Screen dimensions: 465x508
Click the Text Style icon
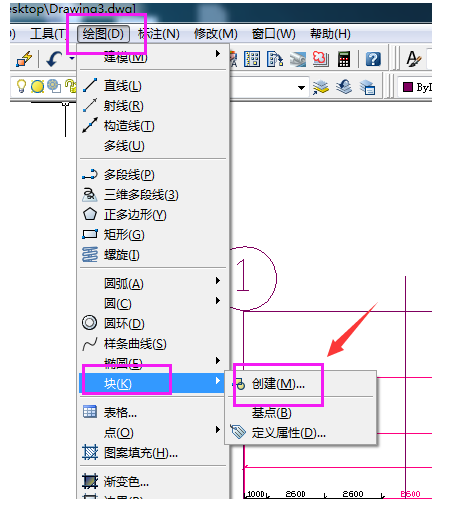414,59
